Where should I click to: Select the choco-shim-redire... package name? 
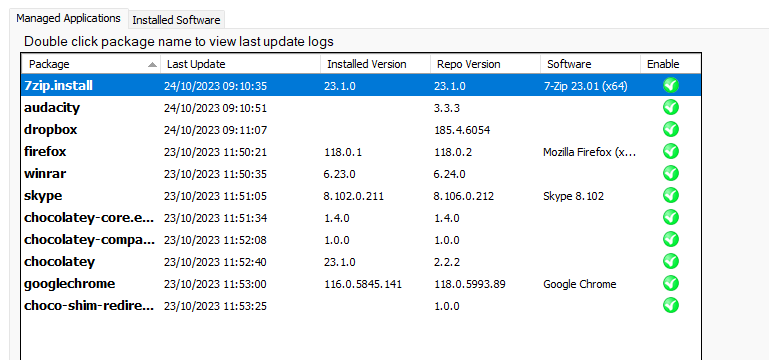pyautogui.click(x=89, y=306)
